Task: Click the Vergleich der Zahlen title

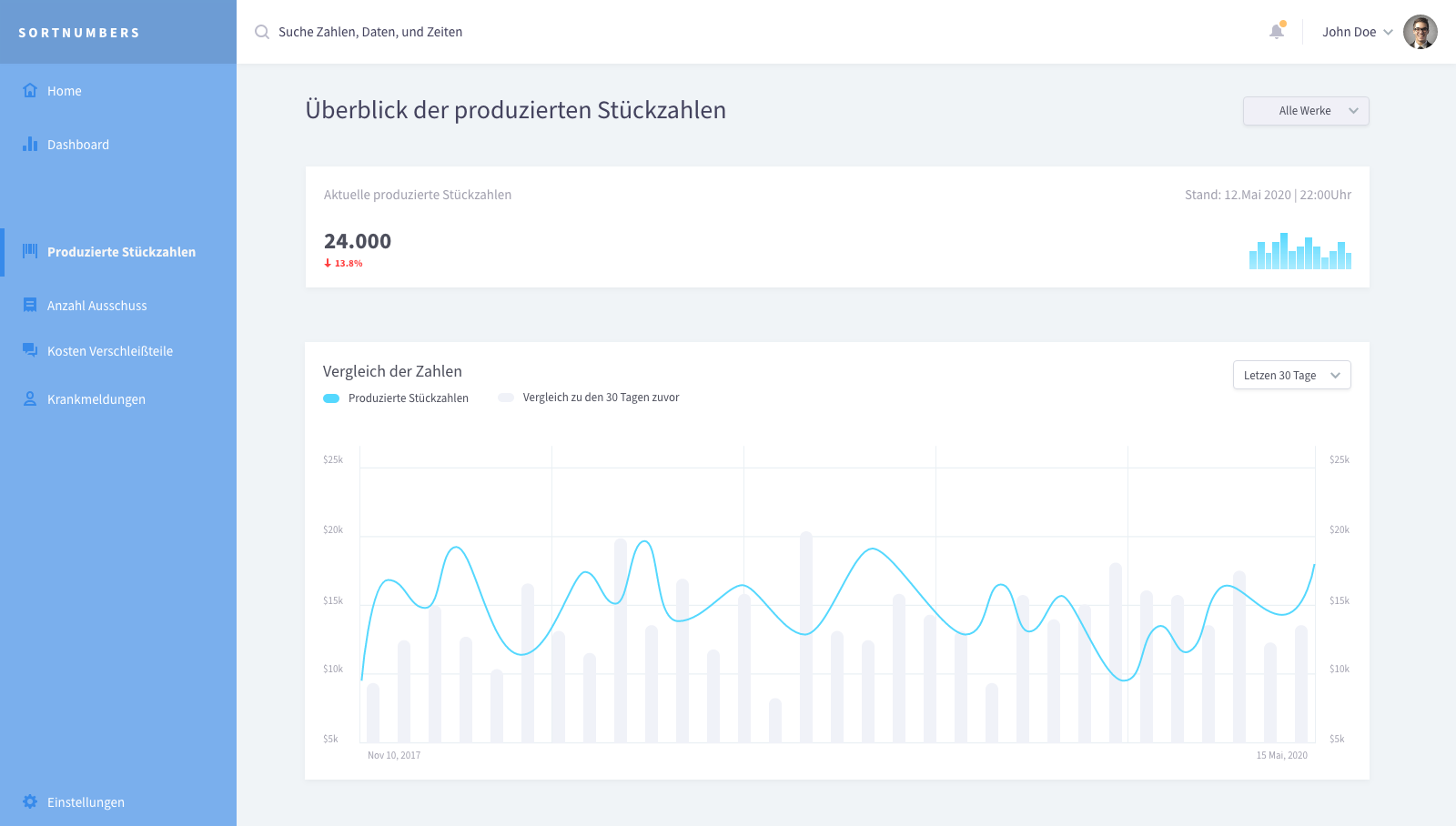Action: coord(392,371)
